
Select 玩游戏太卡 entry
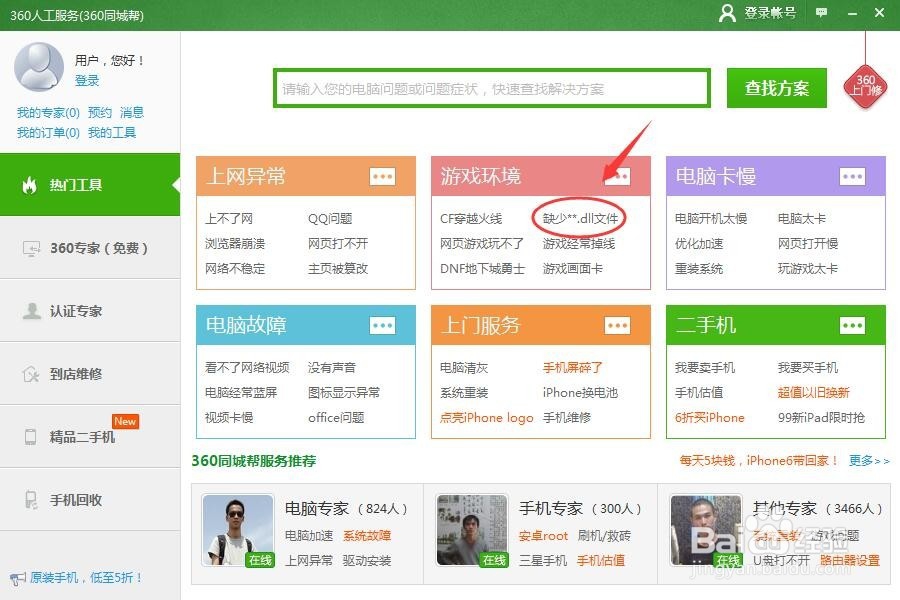808,269
